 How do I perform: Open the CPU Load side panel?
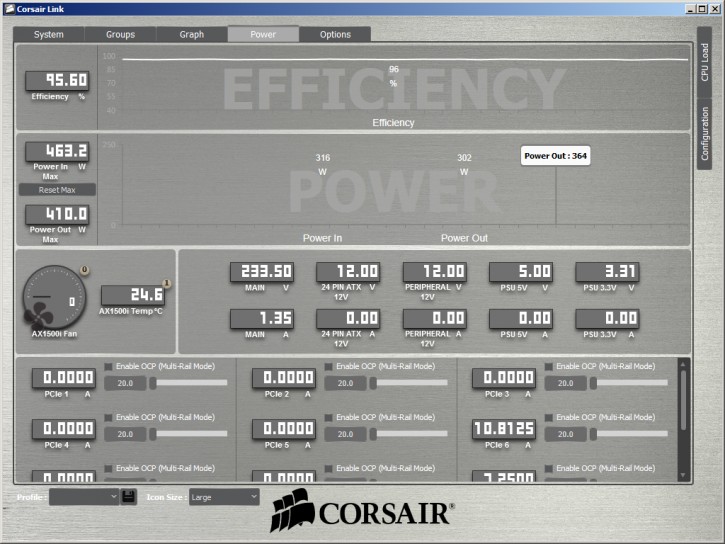pyautogui.click(x=705, y=62)
